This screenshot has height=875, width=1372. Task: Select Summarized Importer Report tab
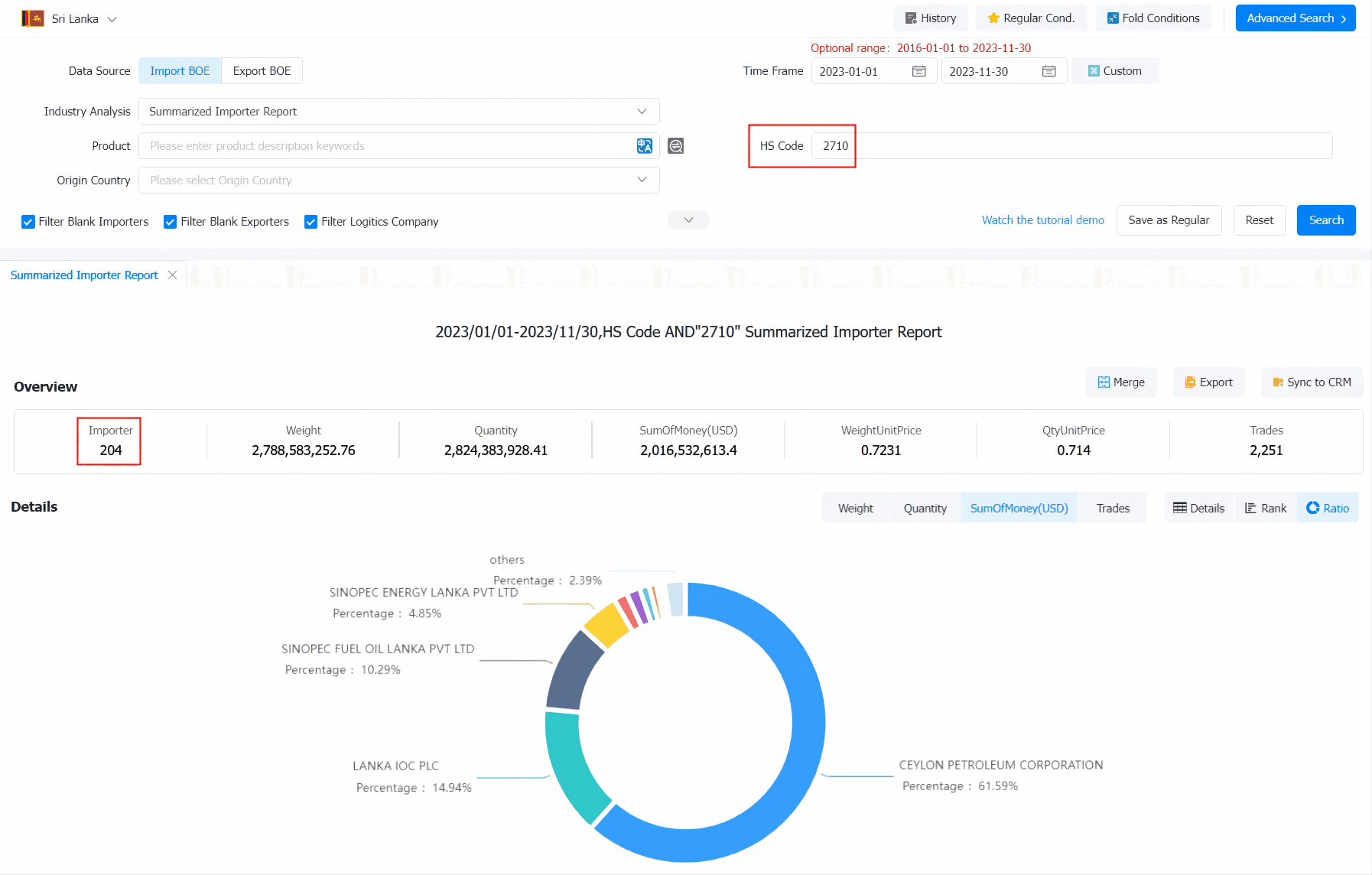click(84, 275)
